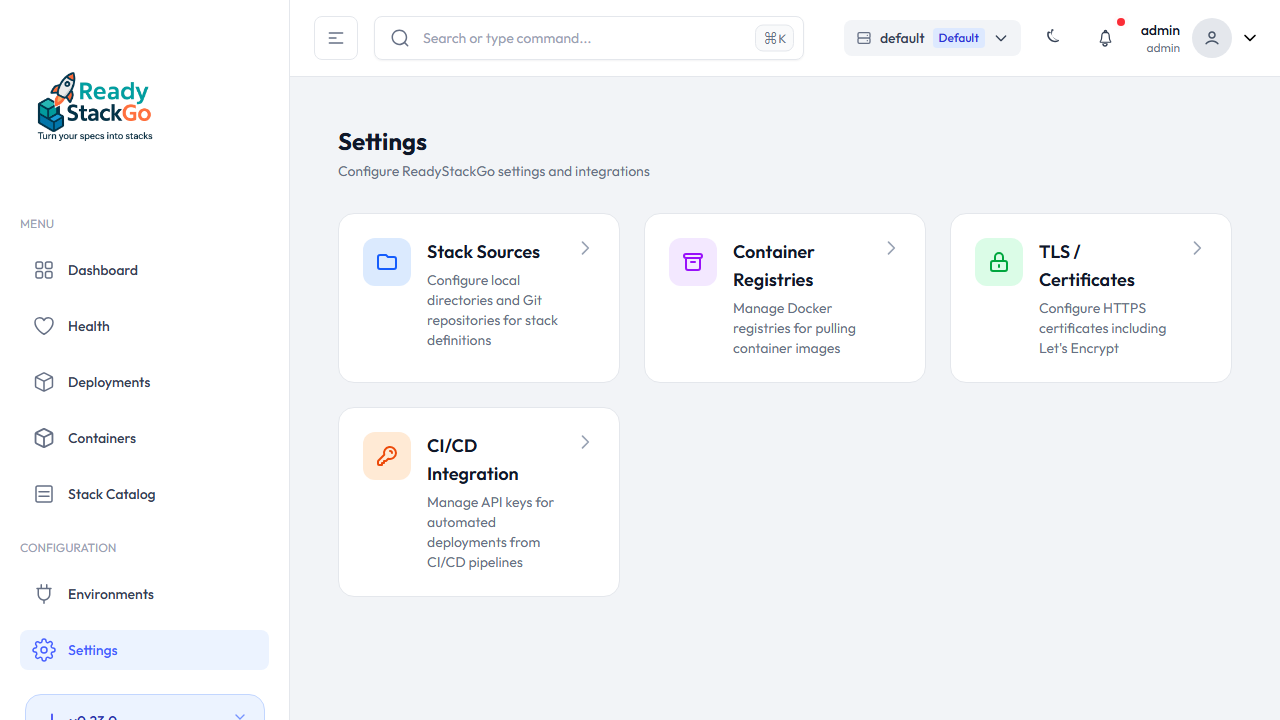Open the CI/CD Integration settings card
The image size is (1280, 720).
[478, 501]
